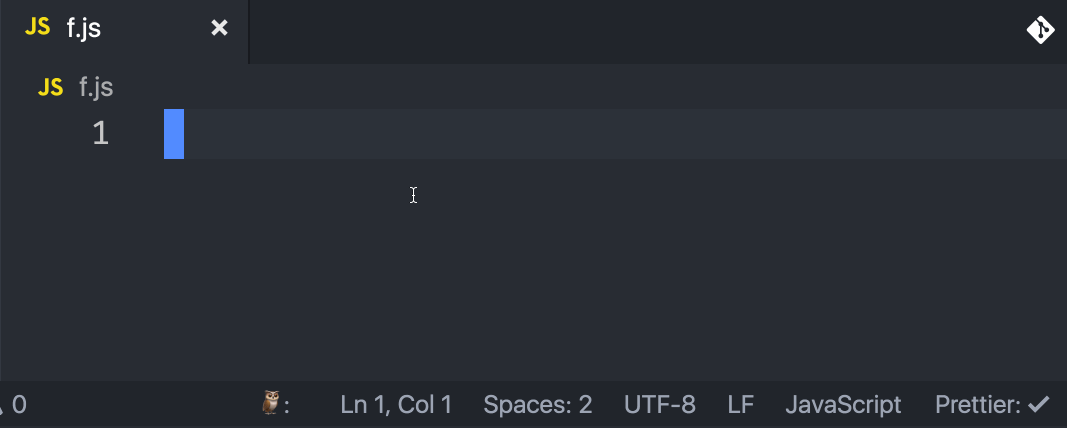1067x428 pixels.
Task: Close the f.js editor tab
Action: pos(219,28)
